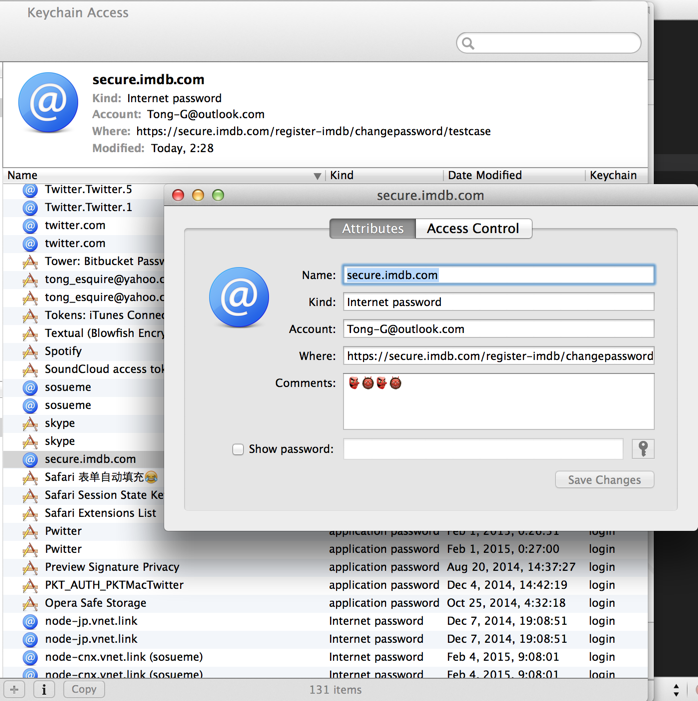This screenshot has width=698, height=701.
Task: Select the Safari 表单自动填充 row
Action: point(84,477)
